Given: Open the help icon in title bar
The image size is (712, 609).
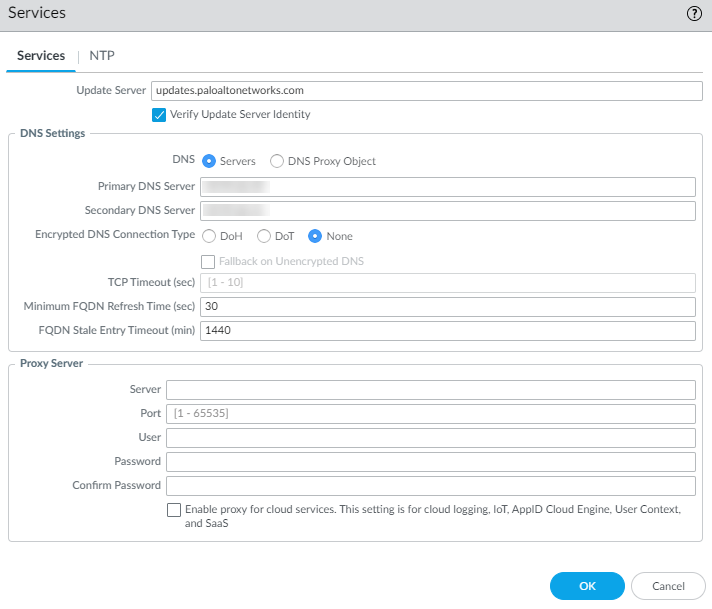Looking at the screenshot, I should tap(694, 14).
